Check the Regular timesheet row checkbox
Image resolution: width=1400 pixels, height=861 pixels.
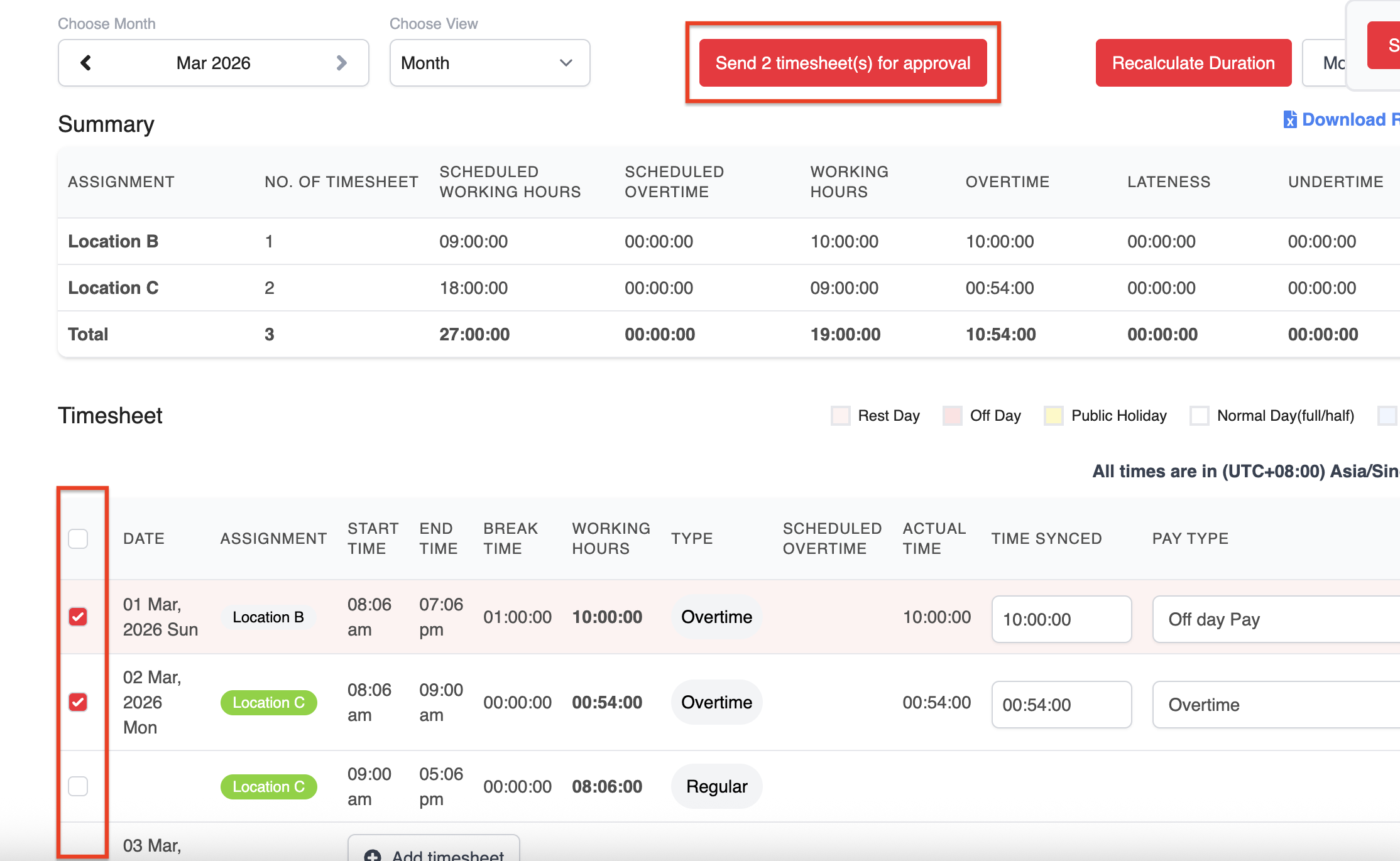78,786
